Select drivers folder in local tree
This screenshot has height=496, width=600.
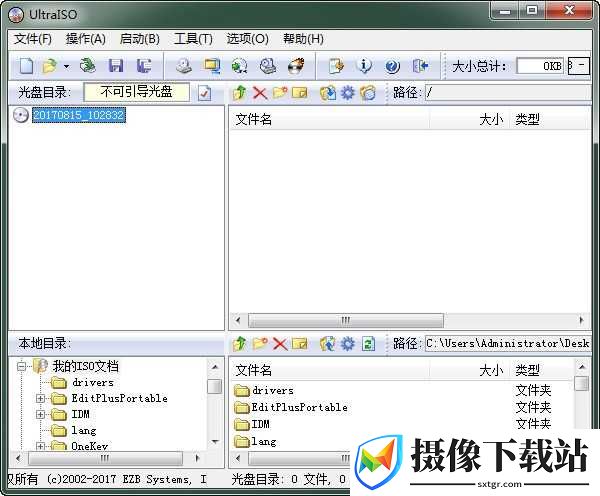point(93,382)
